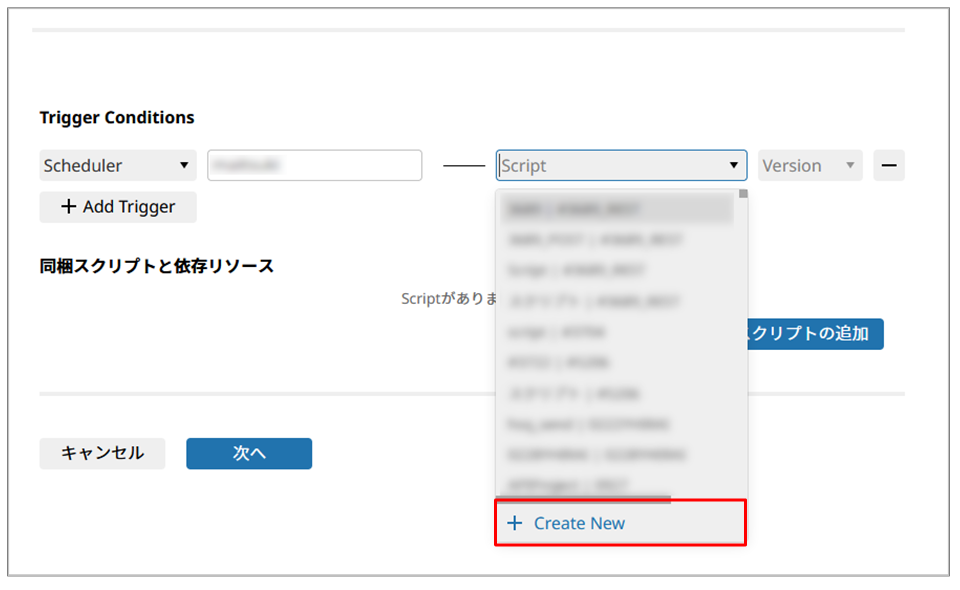960x590 pixels.
Task: Click the arrow icon of the Script combo box
Action: [x=733, y=166]
